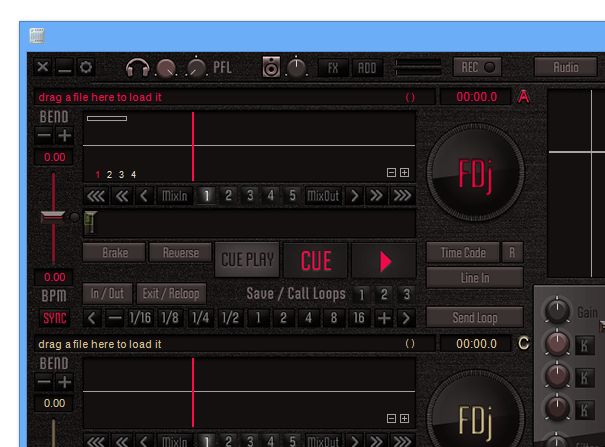Jump to track end on deck A
The image size is (605, 447).
pos(402,196)
